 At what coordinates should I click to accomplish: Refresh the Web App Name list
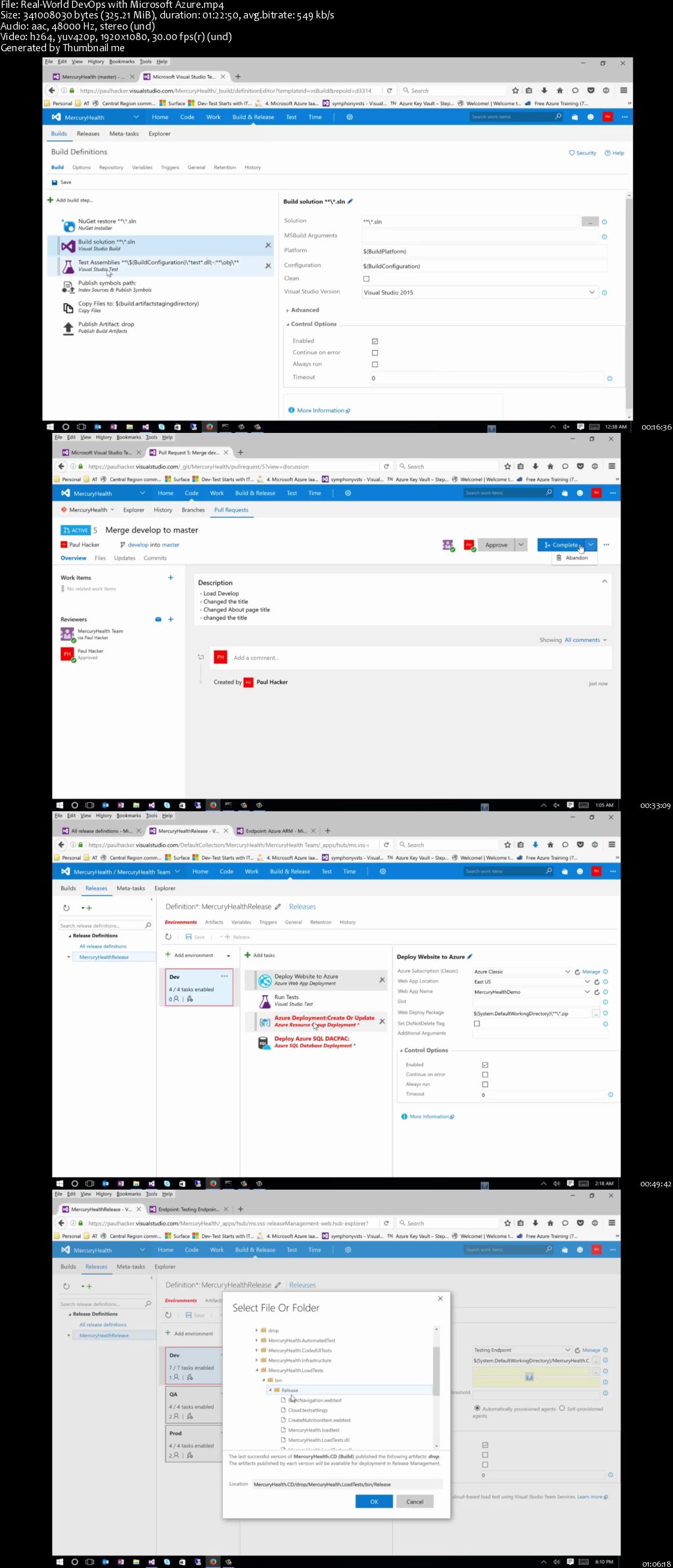(597, 992)
